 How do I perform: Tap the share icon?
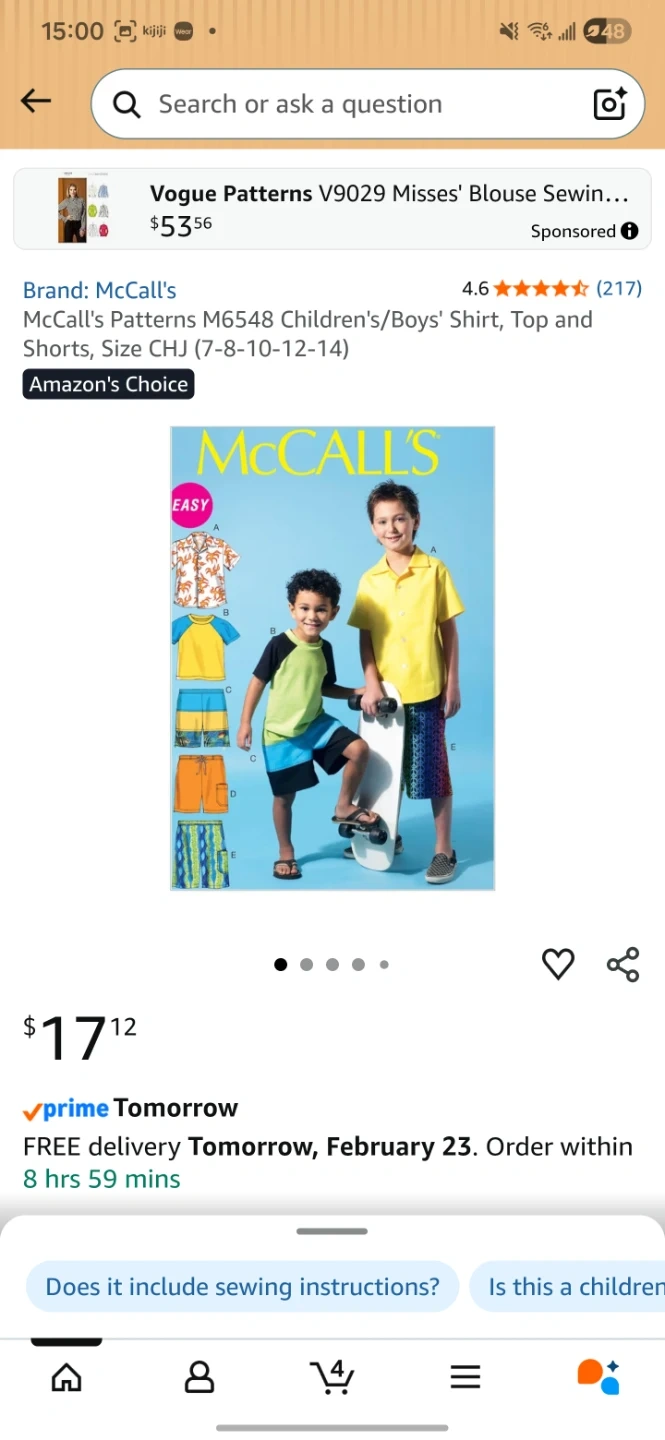(623, 964)
